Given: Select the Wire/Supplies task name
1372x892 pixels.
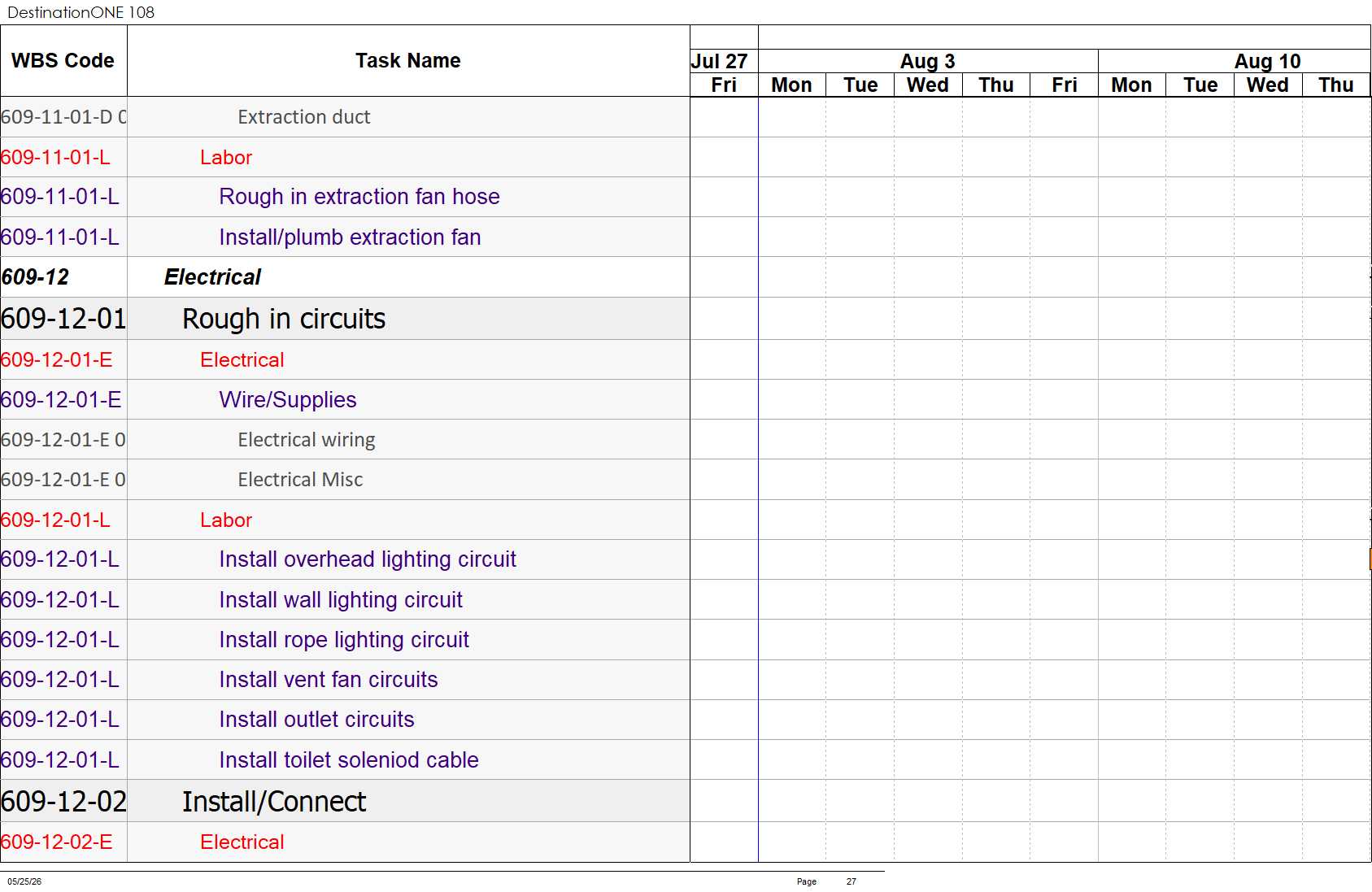Looking at the screenshot, I should [288, 400].
